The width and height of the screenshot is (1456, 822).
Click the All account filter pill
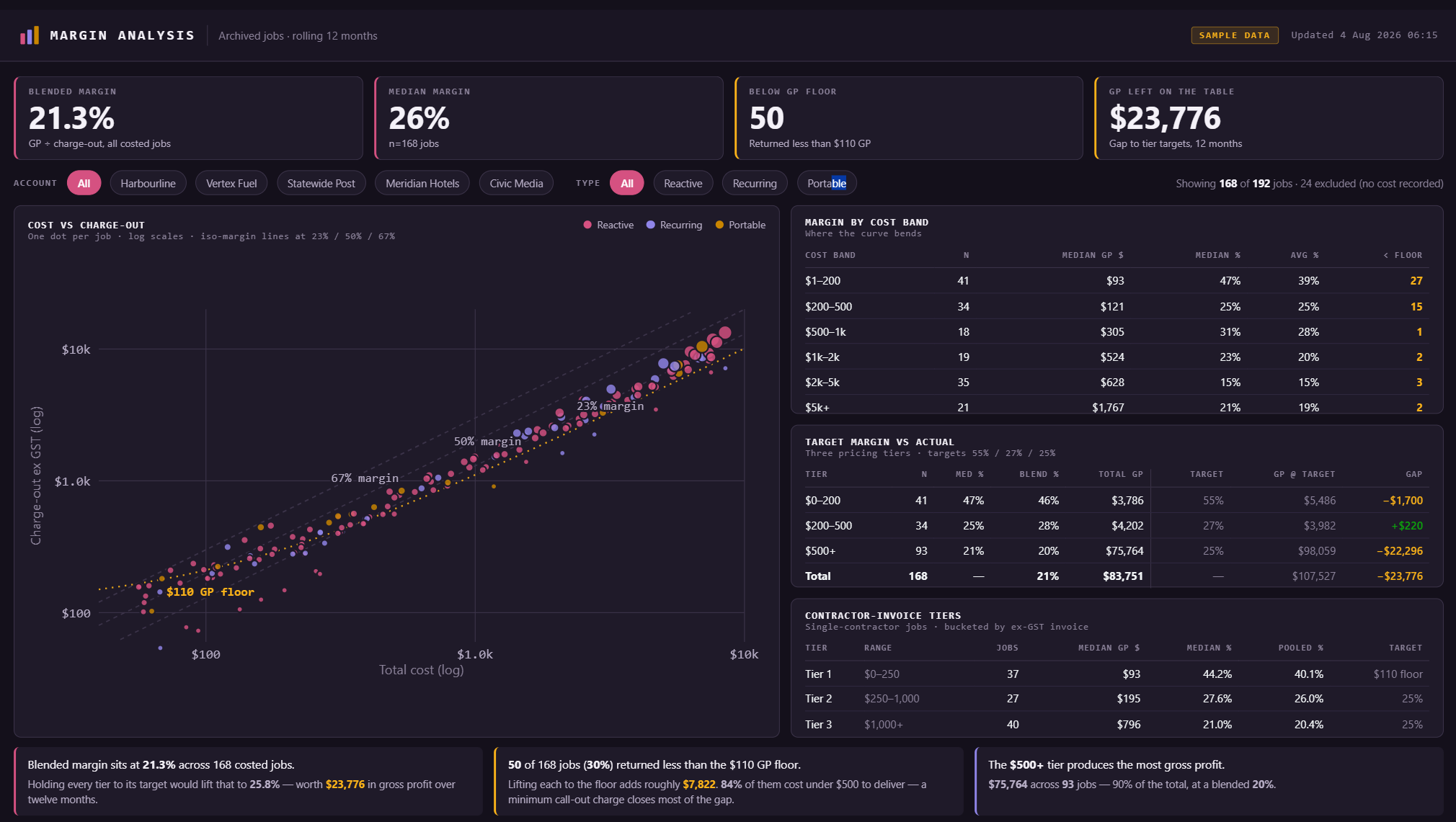tap(84, 183)
